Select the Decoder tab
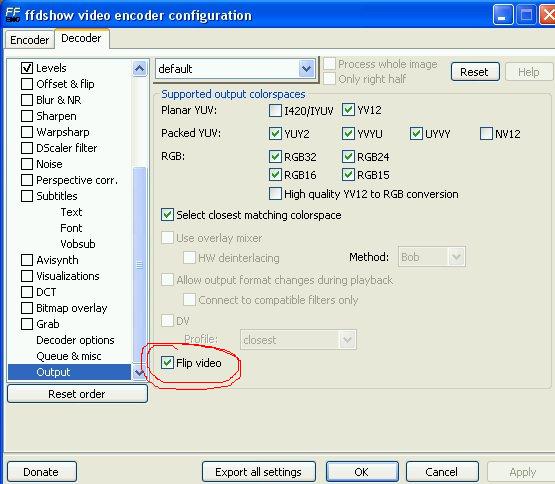Viewport: 555px width, 484px height. 81,38
